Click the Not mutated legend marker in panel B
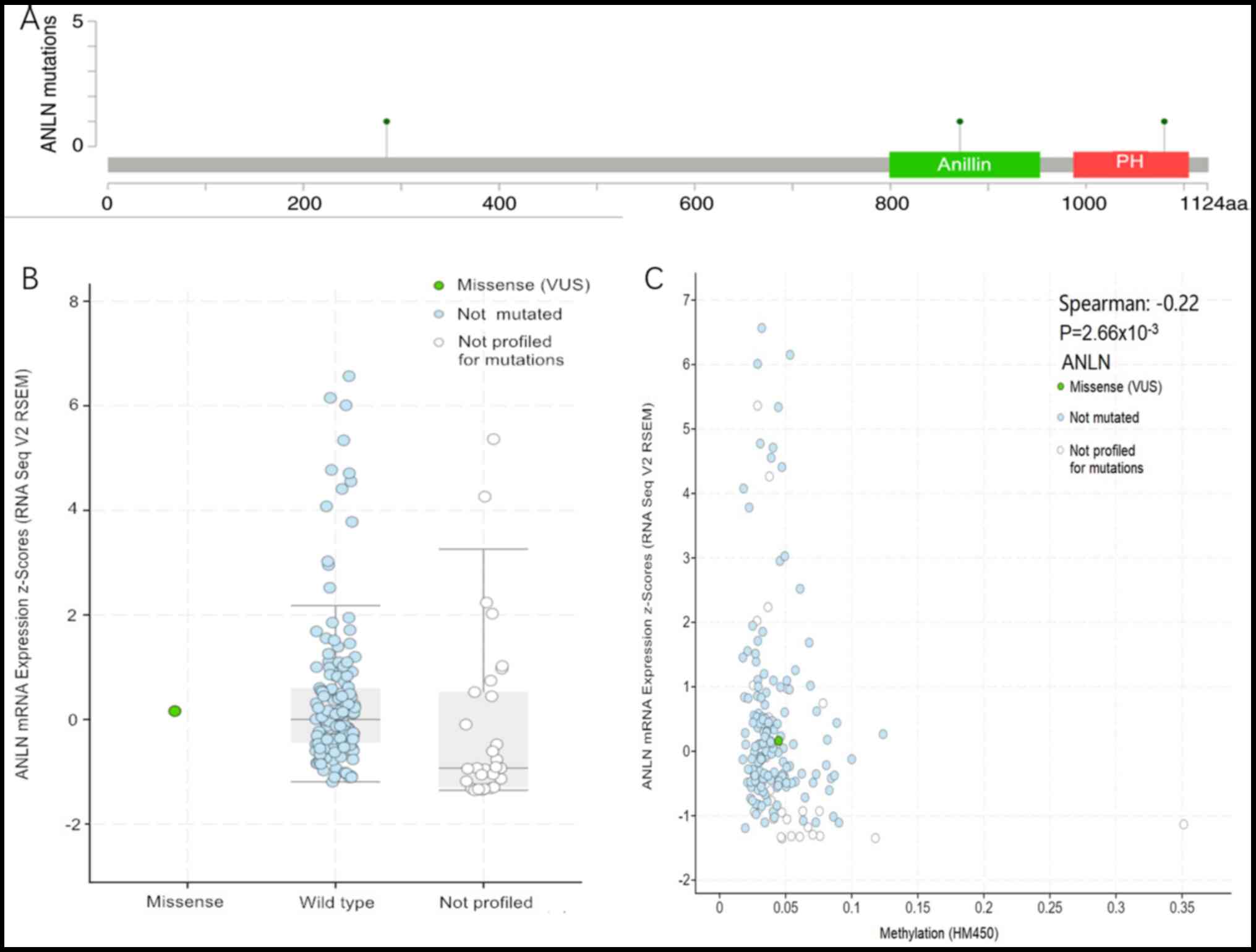 (439, 314)
